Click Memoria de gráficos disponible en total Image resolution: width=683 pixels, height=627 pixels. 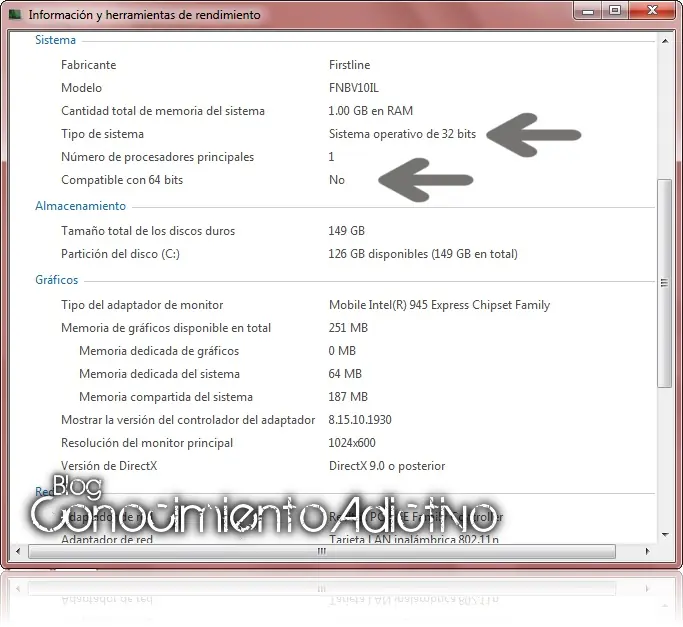(x=166, y=328)
